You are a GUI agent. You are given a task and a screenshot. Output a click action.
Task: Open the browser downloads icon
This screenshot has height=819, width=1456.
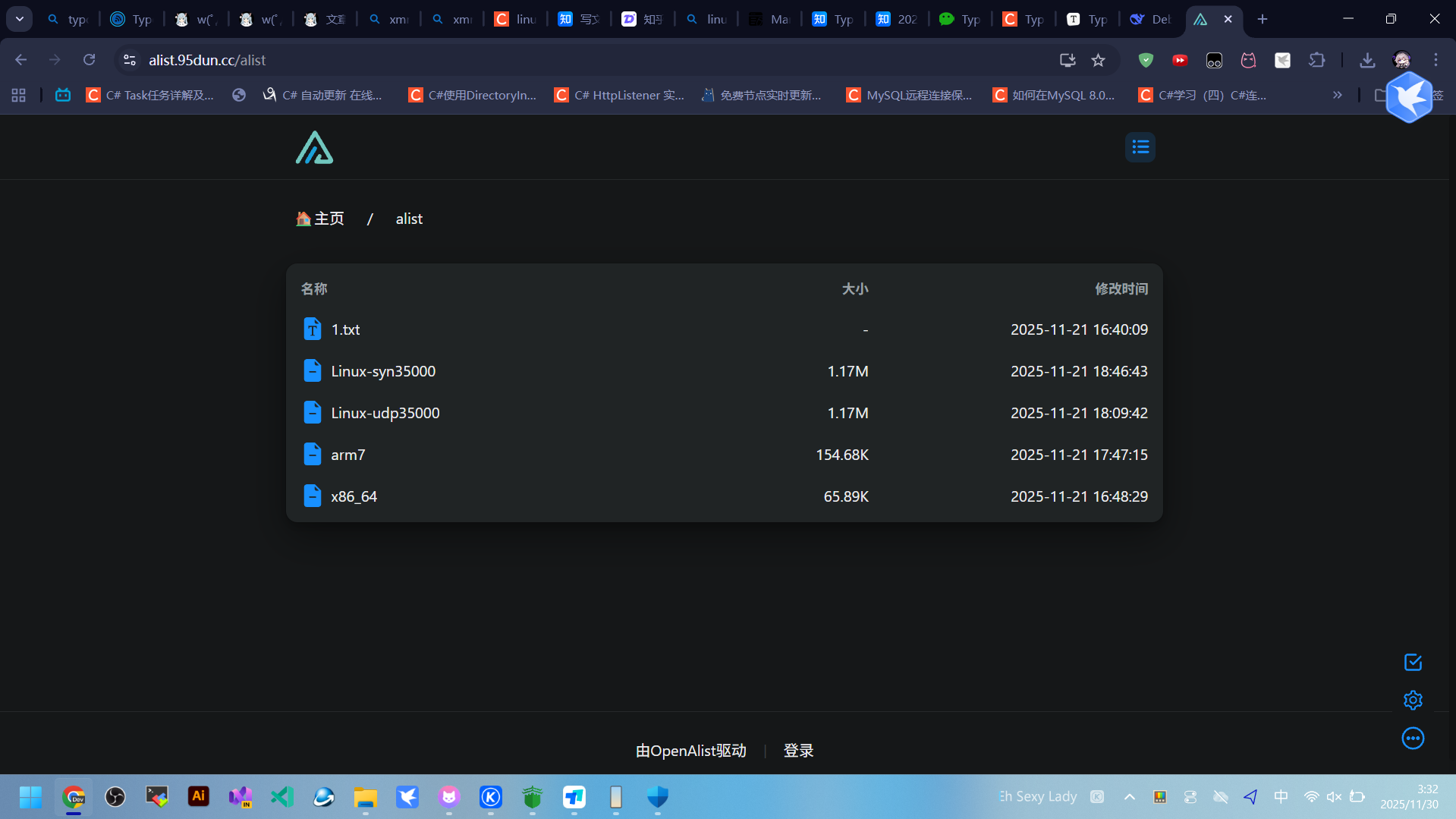1366,60
